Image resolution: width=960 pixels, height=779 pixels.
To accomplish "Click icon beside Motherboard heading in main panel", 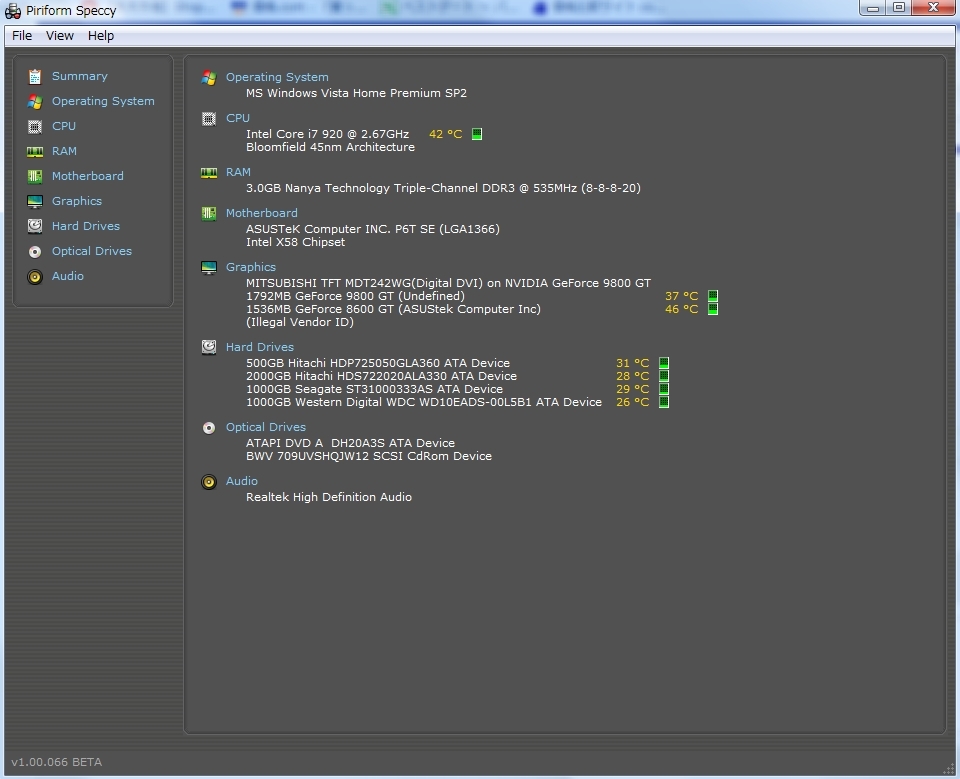I will (209, 213).
